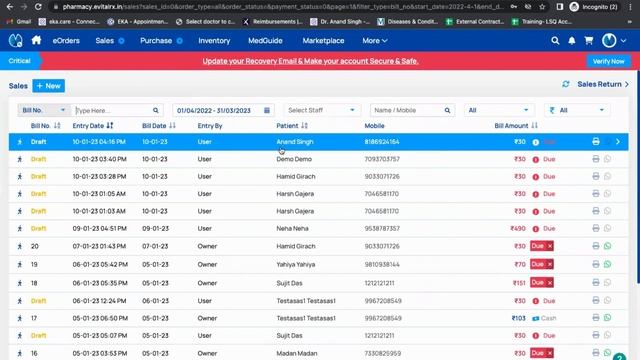Image resolution: width=640 pixels, height=360 pixels.
Task: Click the Critical label
Action: coord(19,61)
